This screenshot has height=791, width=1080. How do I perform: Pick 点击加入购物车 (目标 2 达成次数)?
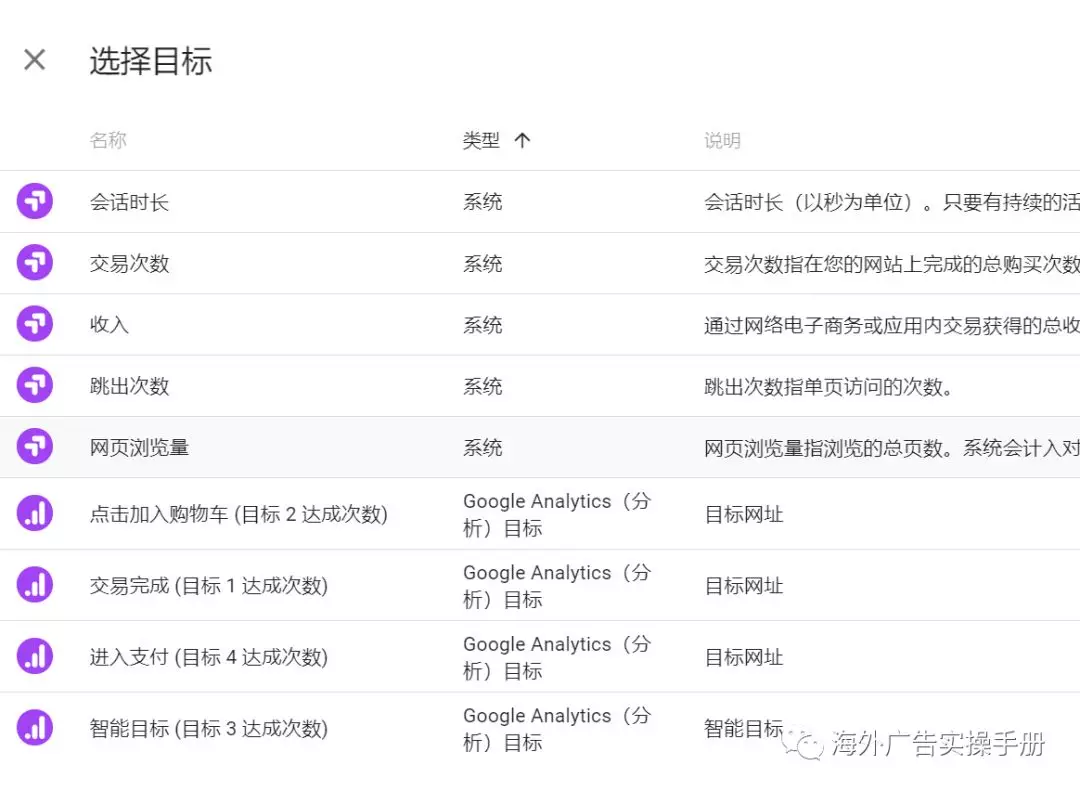point(238,515)
